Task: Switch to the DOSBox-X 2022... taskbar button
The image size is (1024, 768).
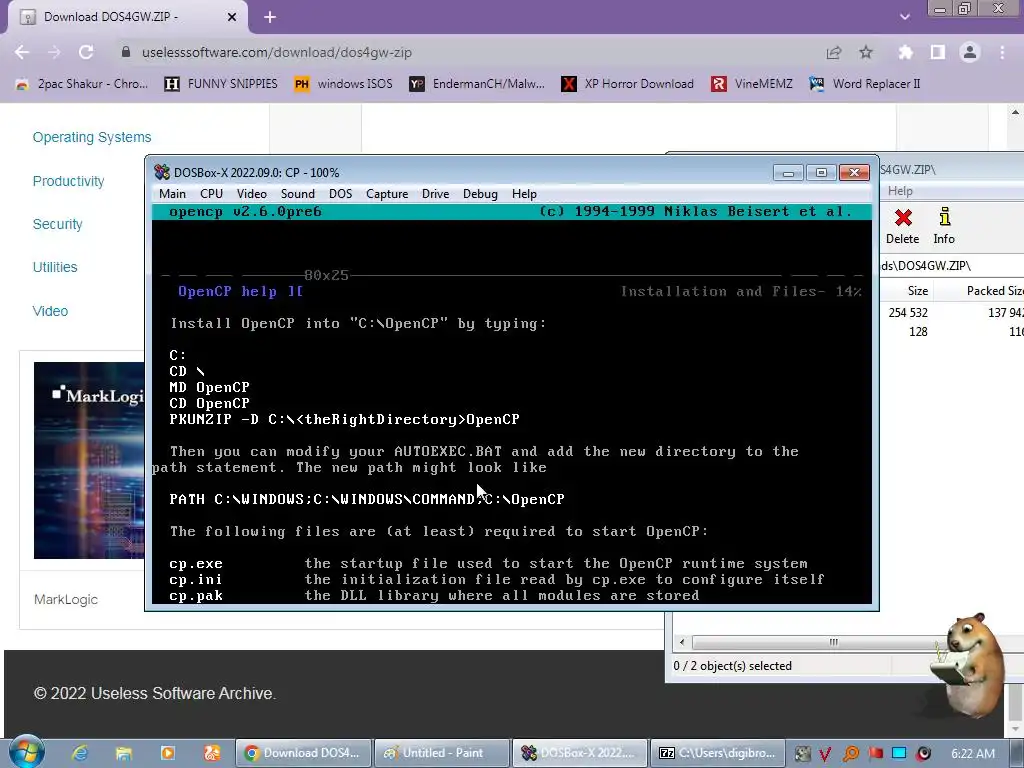Action: tap(580, 753)
